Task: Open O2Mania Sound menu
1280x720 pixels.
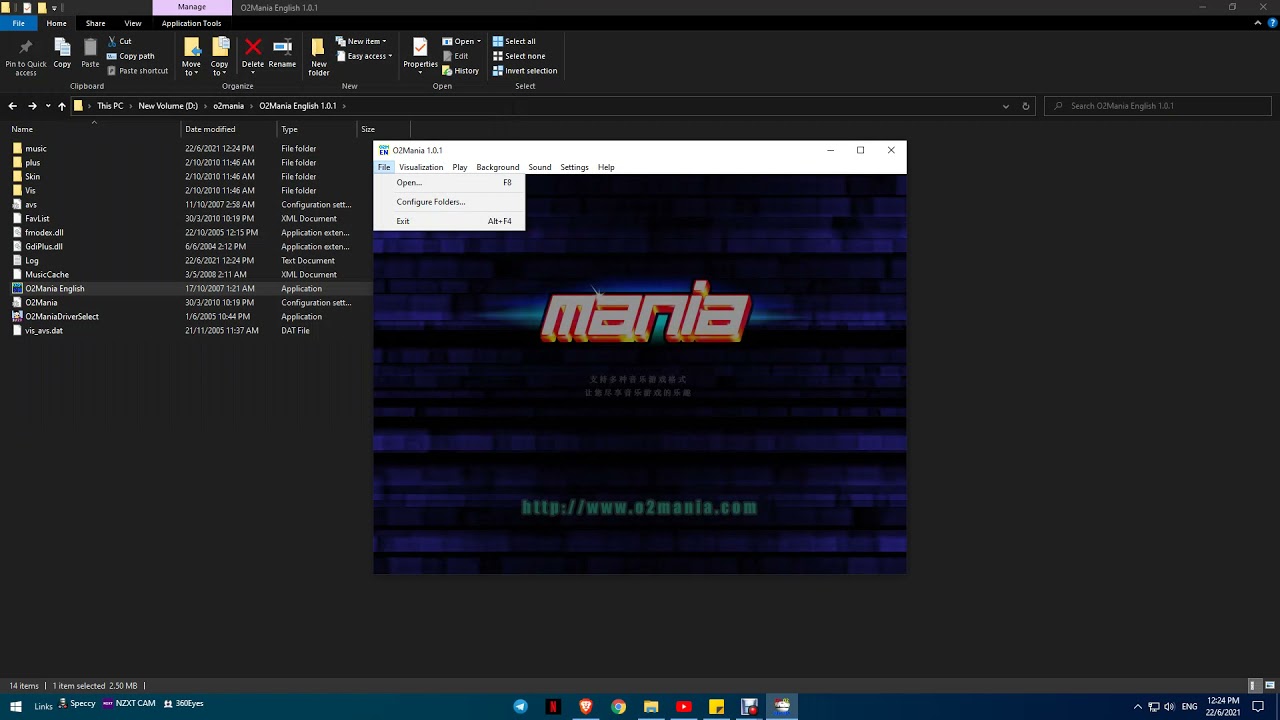Action: click(x=540, y=167)
